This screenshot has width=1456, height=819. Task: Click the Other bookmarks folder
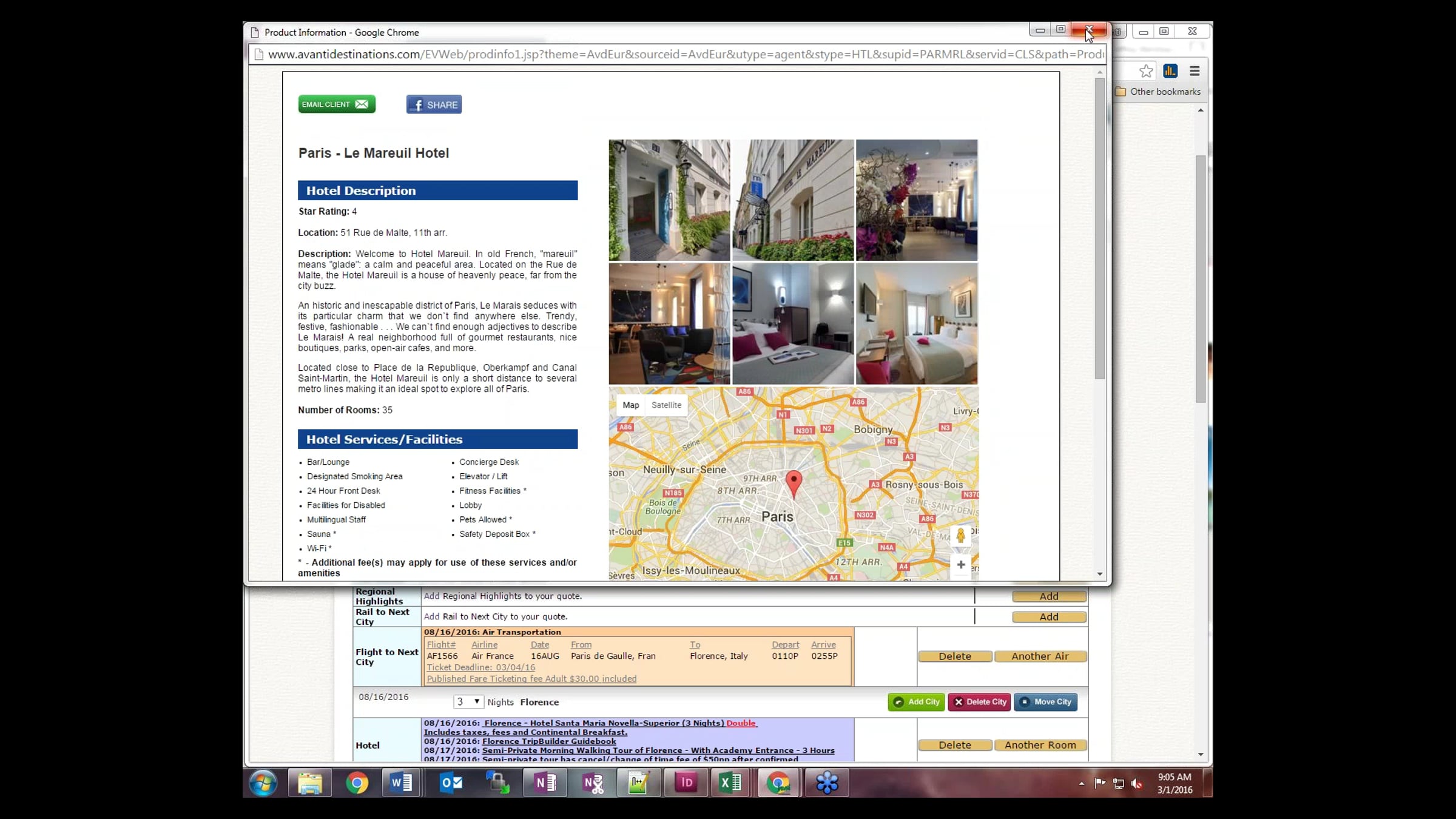point(1158,92)
